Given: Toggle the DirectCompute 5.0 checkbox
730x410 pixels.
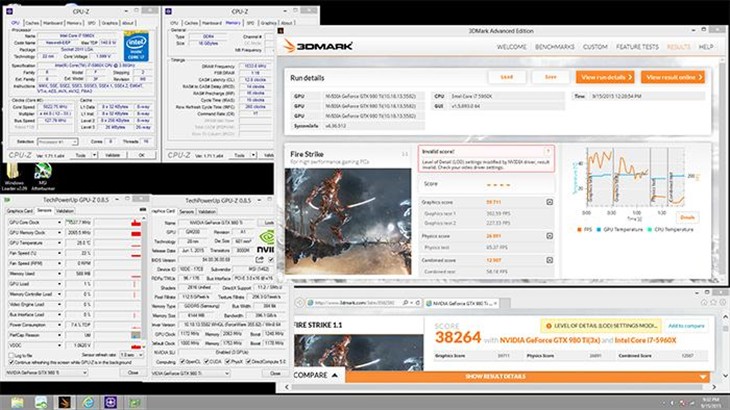Looking at the screenshot, I should (x=248, y=362).
